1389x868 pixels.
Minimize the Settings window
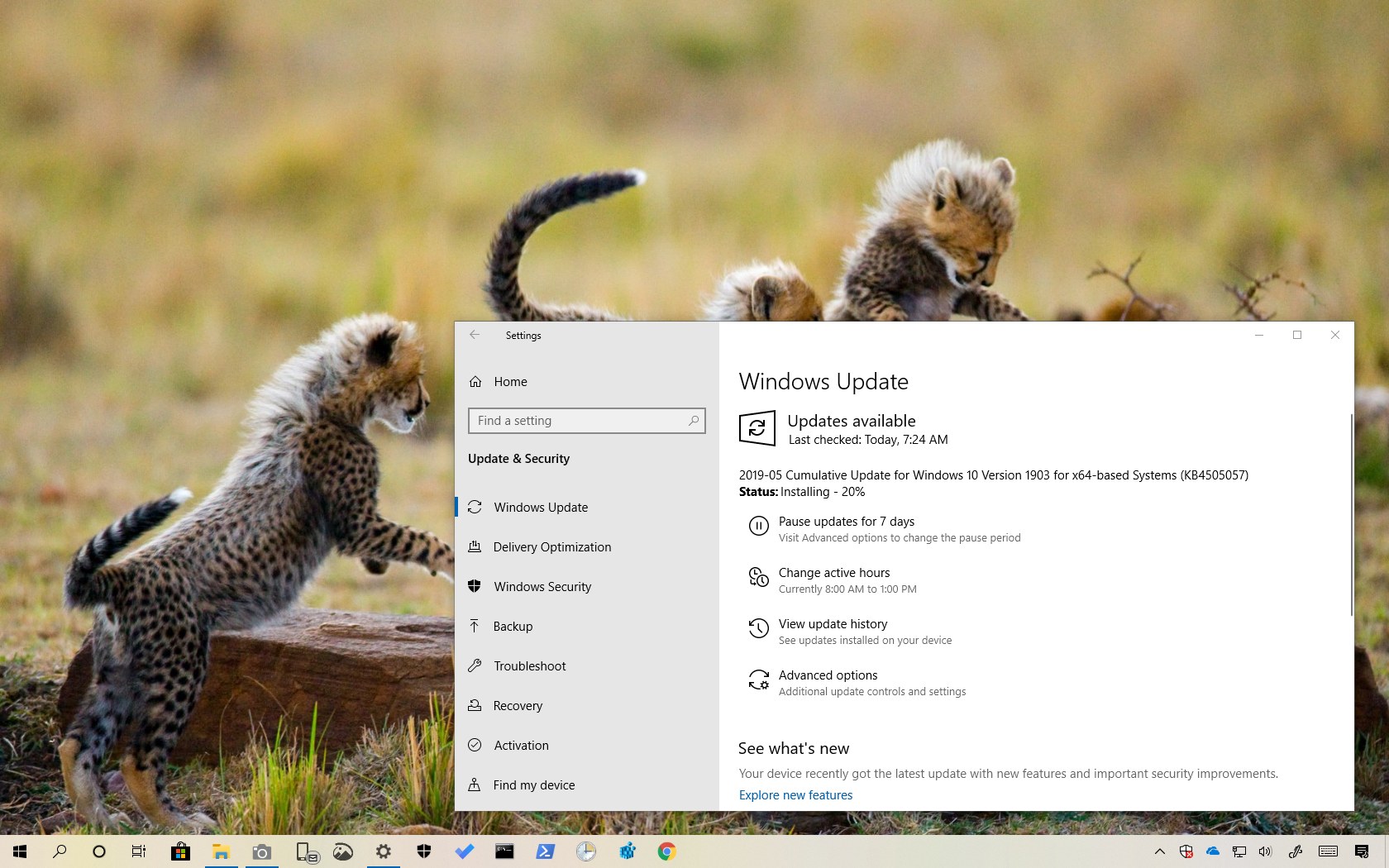[1259, 335]
